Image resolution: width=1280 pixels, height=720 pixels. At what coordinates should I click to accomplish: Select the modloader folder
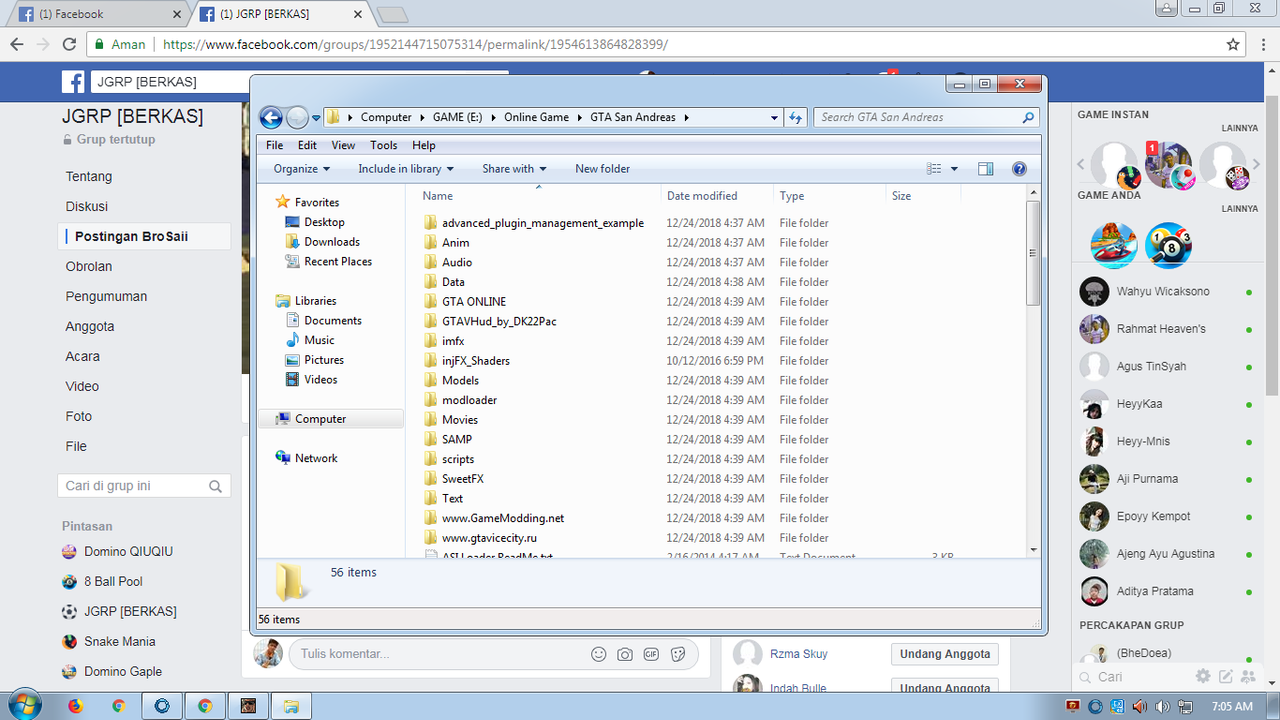pos(469,400)
